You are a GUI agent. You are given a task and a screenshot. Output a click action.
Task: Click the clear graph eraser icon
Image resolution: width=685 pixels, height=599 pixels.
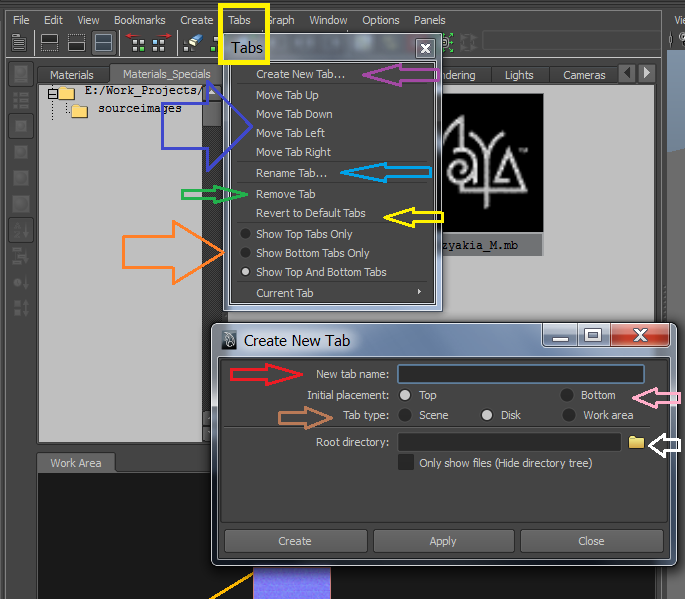tap(194, 43)
